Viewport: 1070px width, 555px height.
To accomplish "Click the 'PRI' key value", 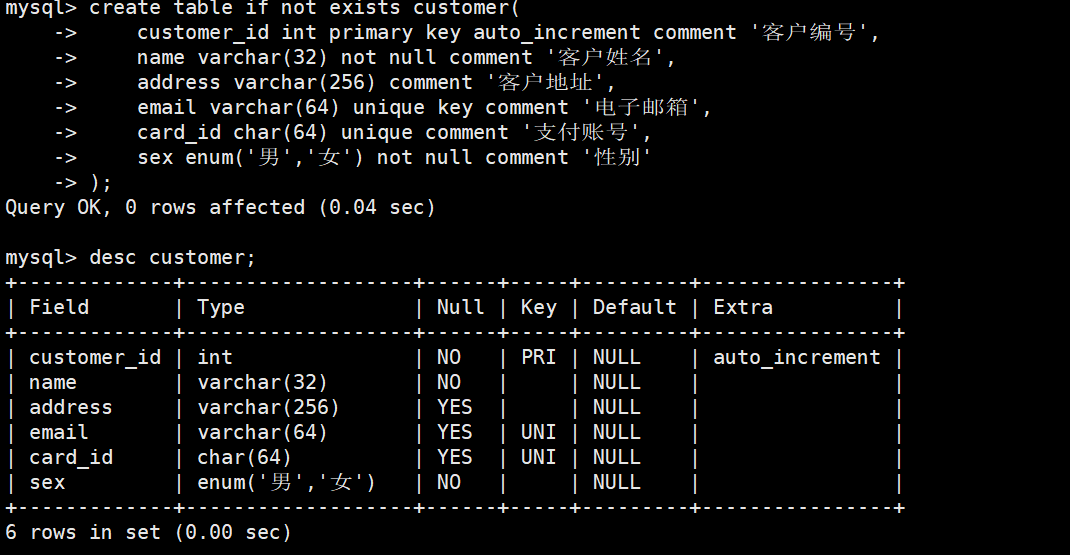I will pos(538,357).
